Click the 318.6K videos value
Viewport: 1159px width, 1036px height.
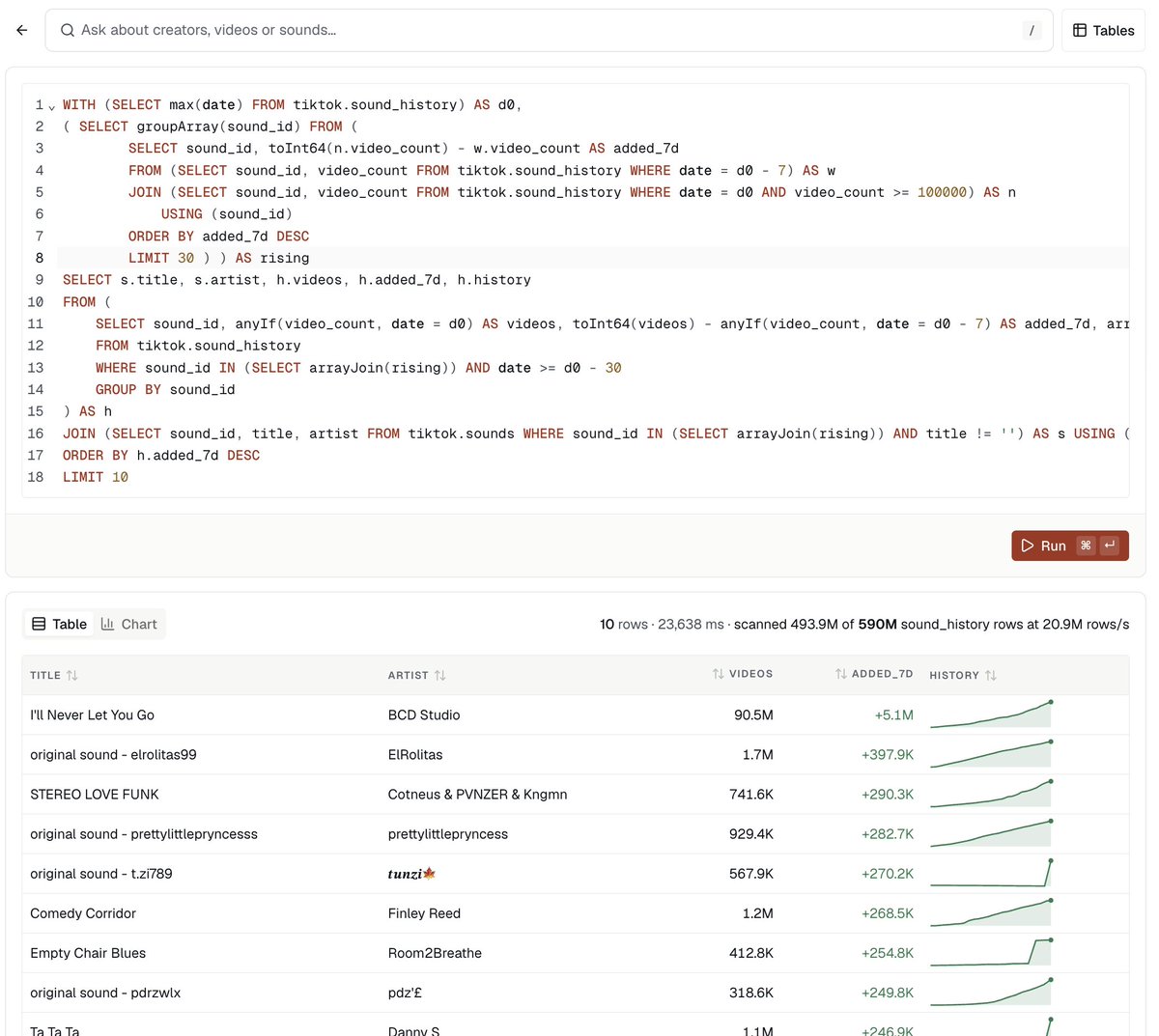click(x=751, y=992)
